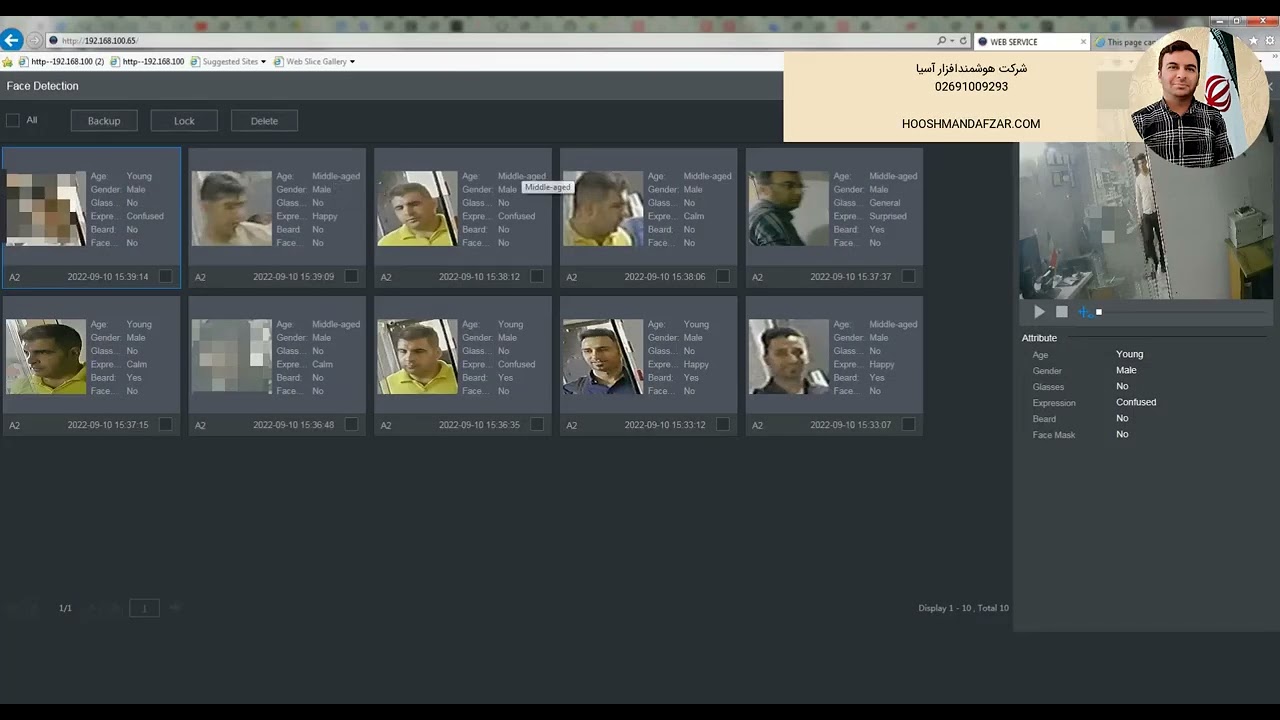The height and width of the screenshot is (720, 1280).
Task: Click the address bar URL field
Action: pos(490,41)
